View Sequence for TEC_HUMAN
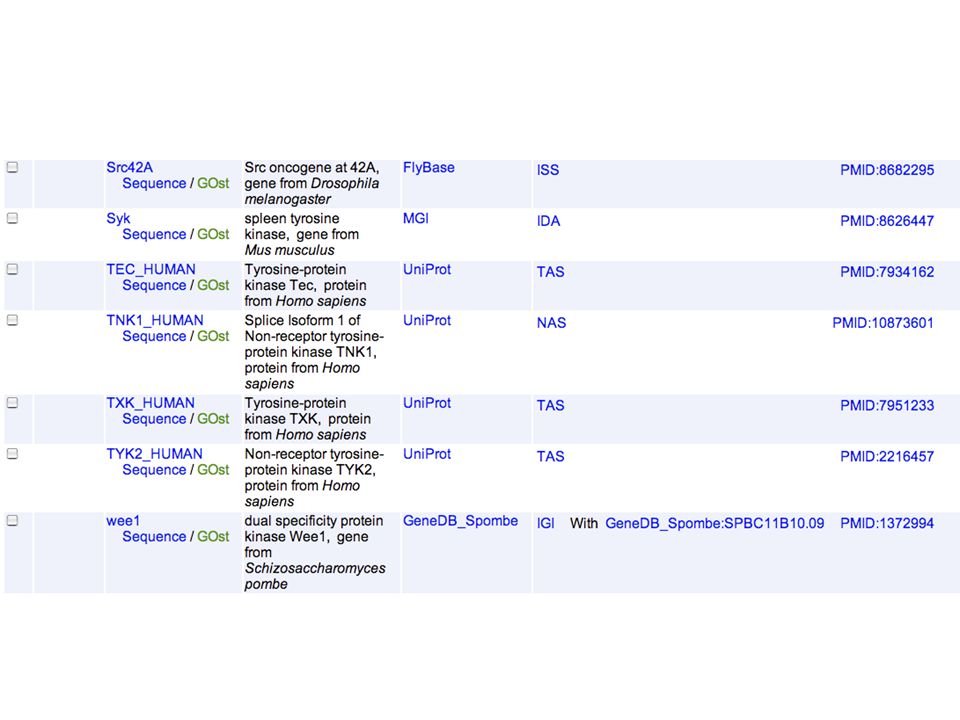 154,285
